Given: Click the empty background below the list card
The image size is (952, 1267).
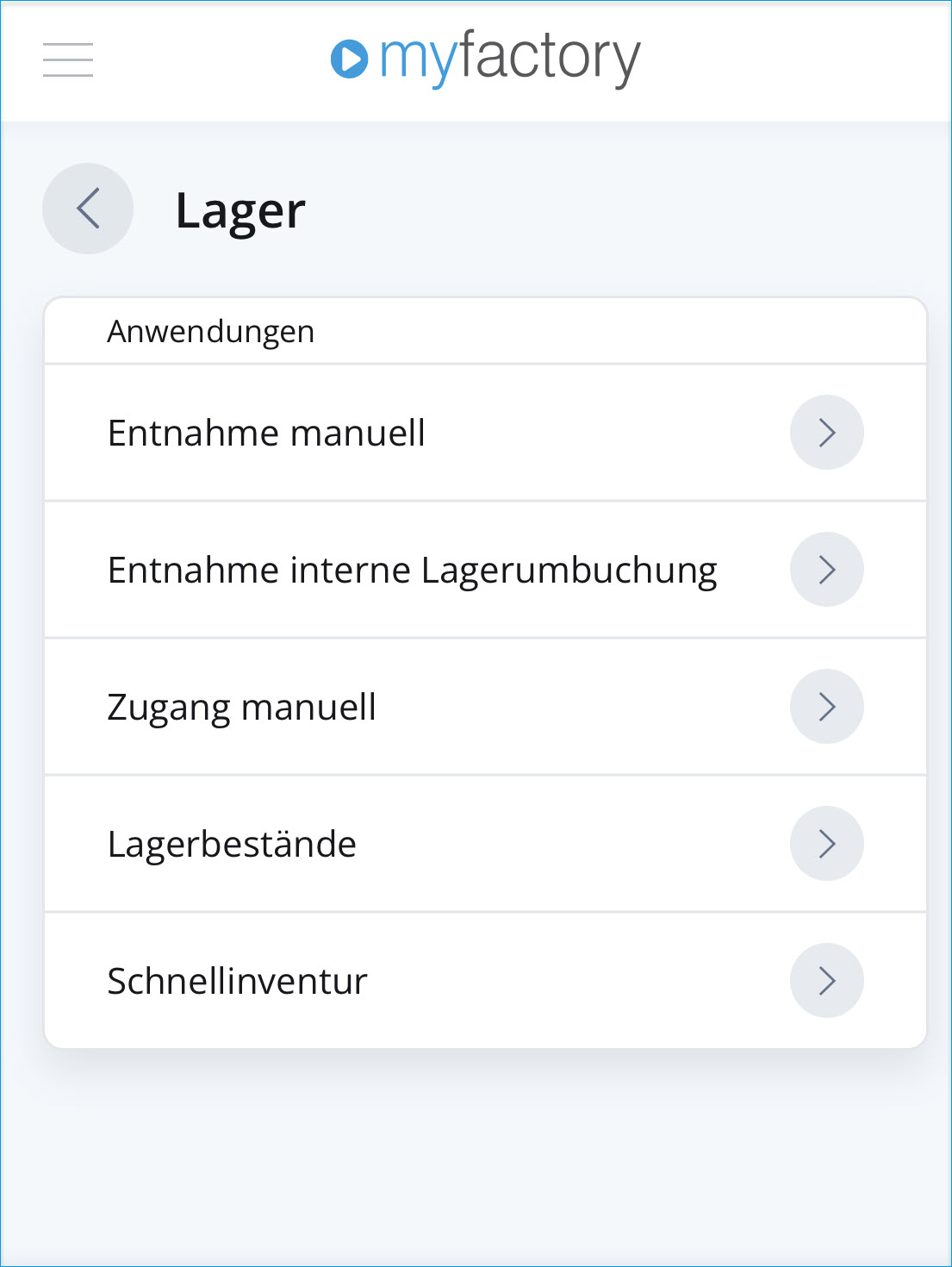Looking at the screenshot, I should coord(476,1155).
